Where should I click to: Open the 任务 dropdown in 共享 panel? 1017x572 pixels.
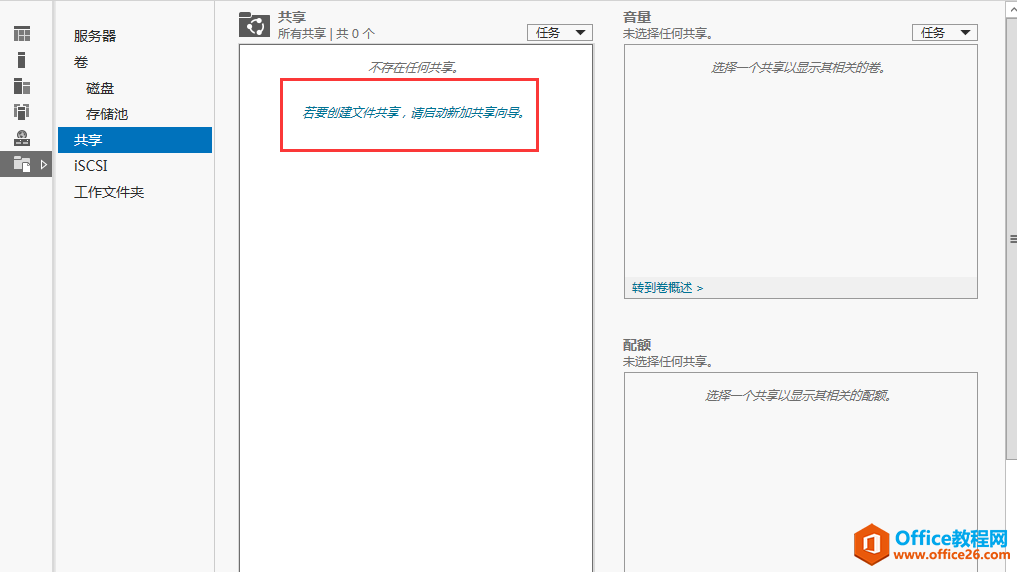(559, 32)
